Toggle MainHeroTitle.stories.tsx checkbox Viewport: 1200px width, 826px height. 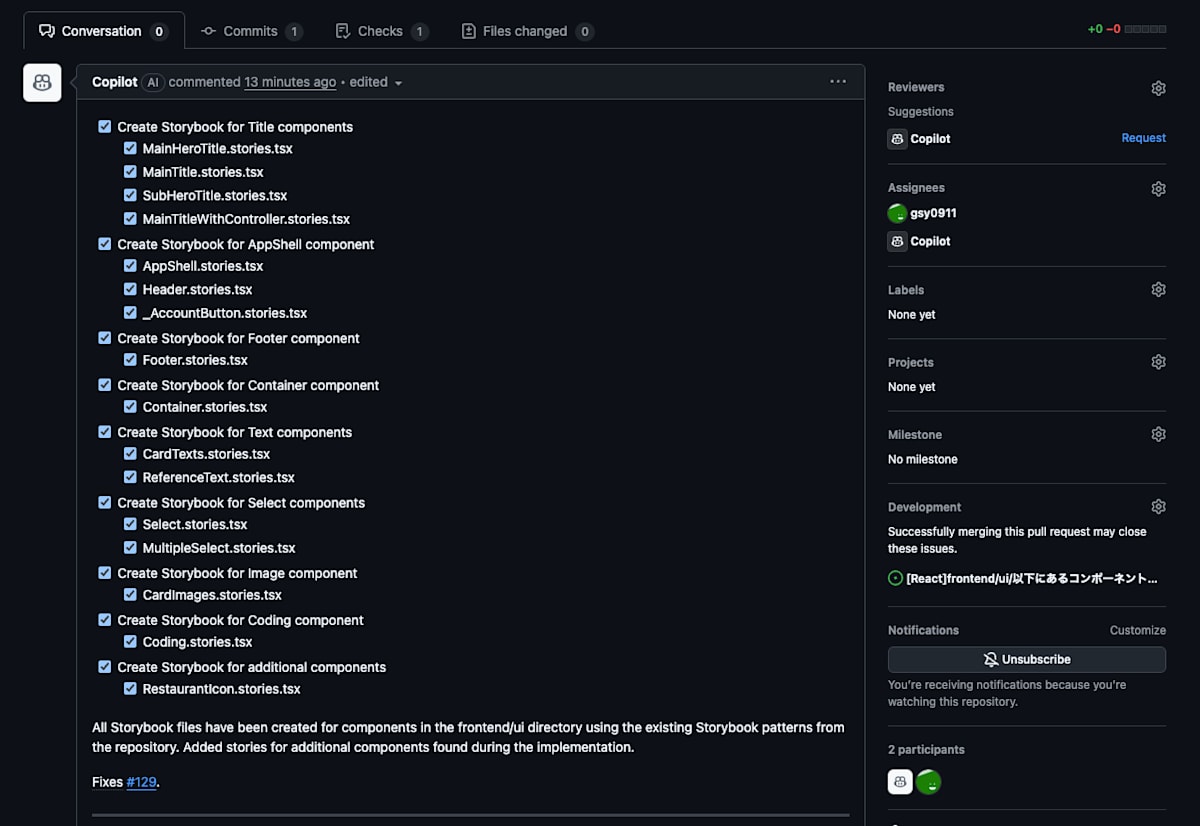(x=130, y=148)
